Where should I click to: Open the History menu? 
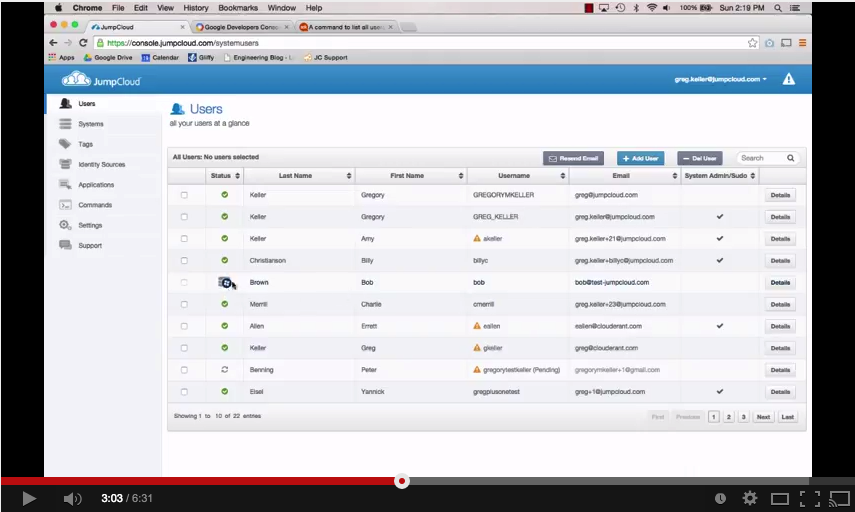tap(196, 8)
